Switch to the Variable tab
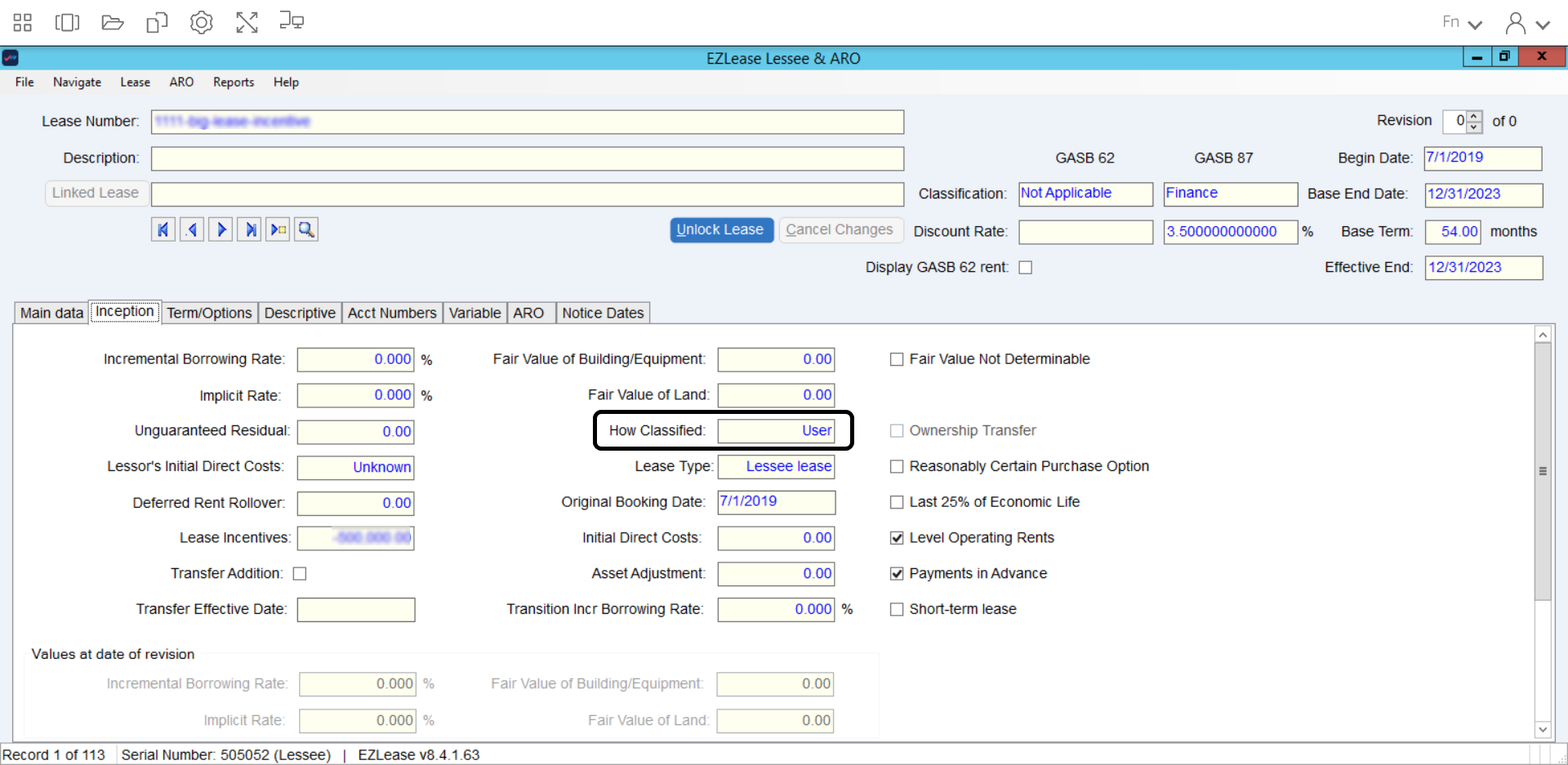1568x765 pixels. tap(474, 313)
